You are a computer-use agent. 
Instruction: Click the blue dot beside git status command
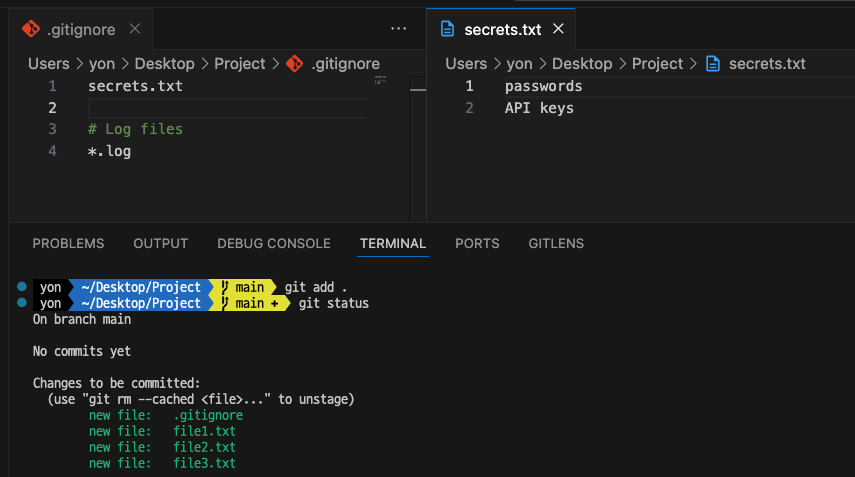click(x=22, y=302)
